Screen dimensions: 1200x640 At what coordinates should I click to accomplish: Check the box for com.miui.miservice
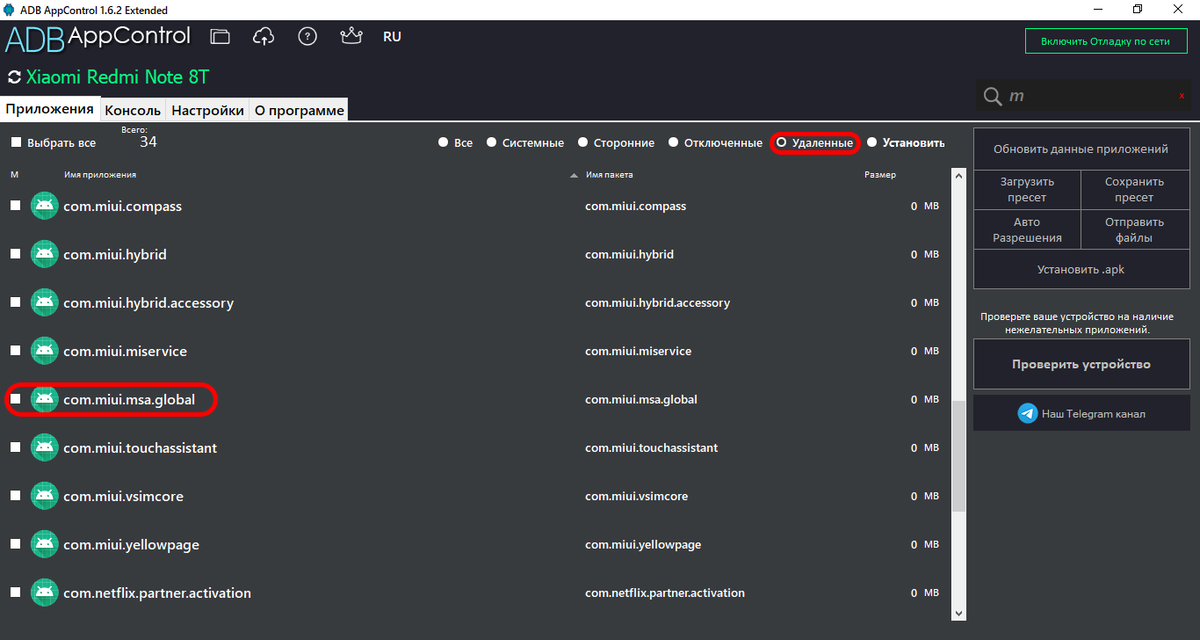click(15, 351)
